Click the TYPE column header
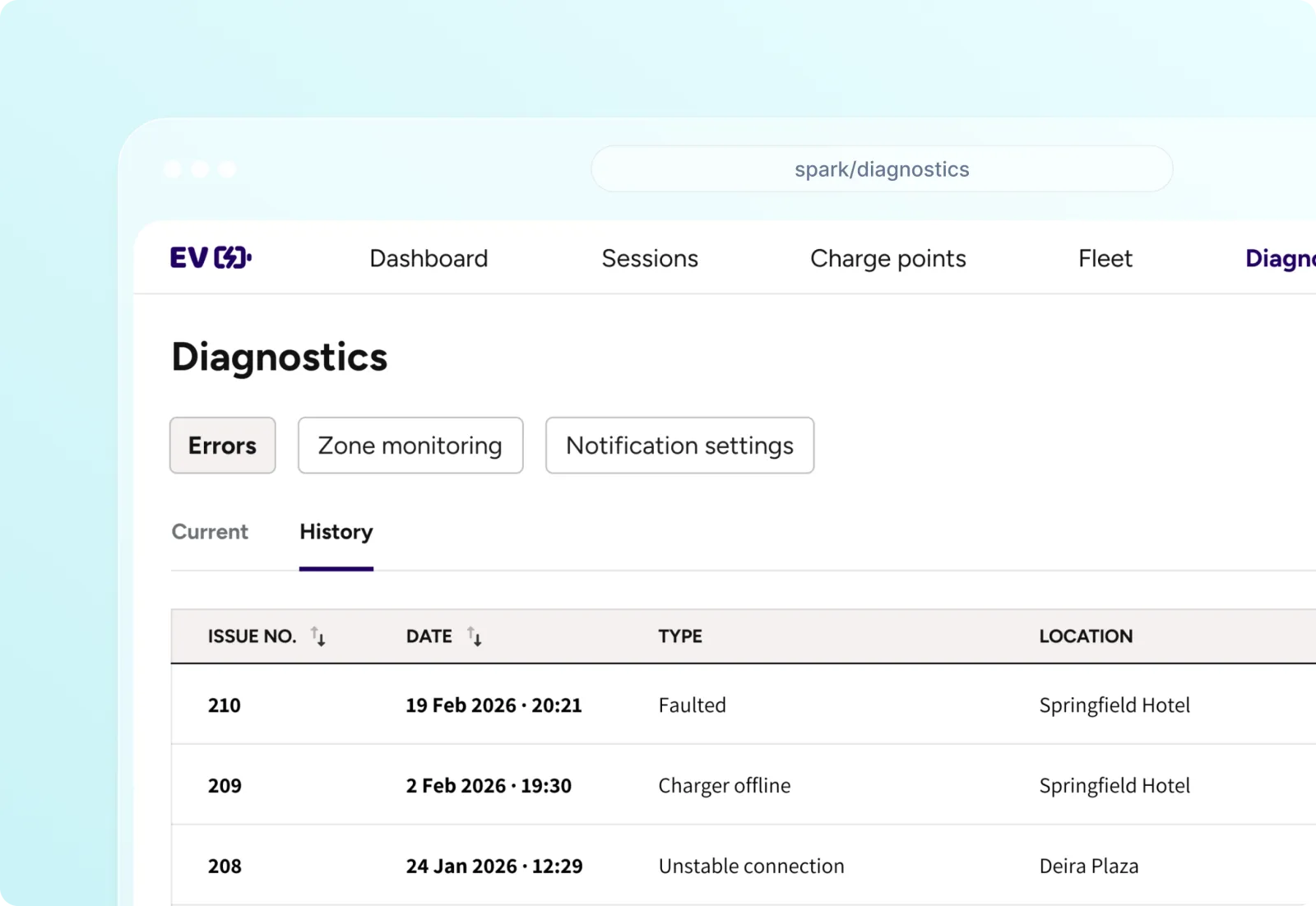 [x=680, y=636]
